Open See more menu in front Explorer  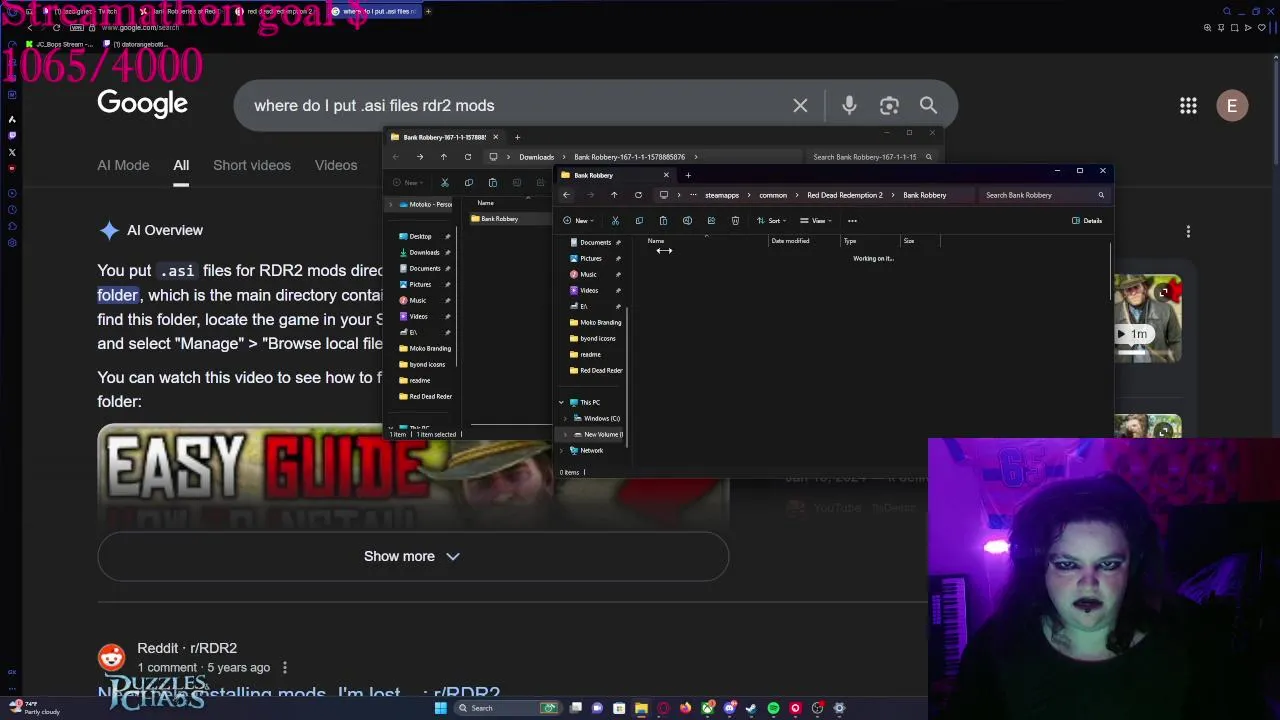pos(852,221)
